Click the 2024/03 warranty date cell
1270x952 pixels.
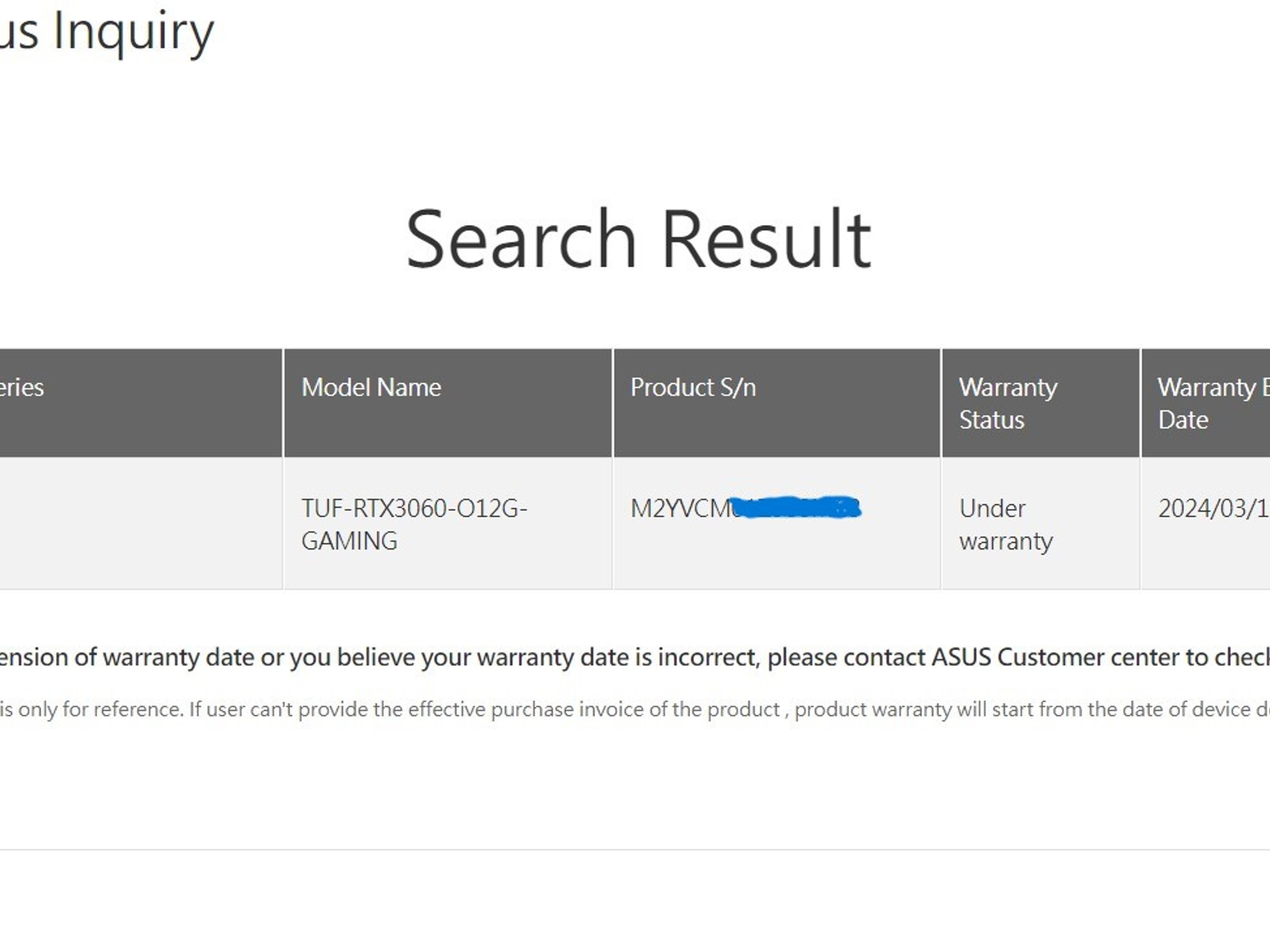[1206, 524]
